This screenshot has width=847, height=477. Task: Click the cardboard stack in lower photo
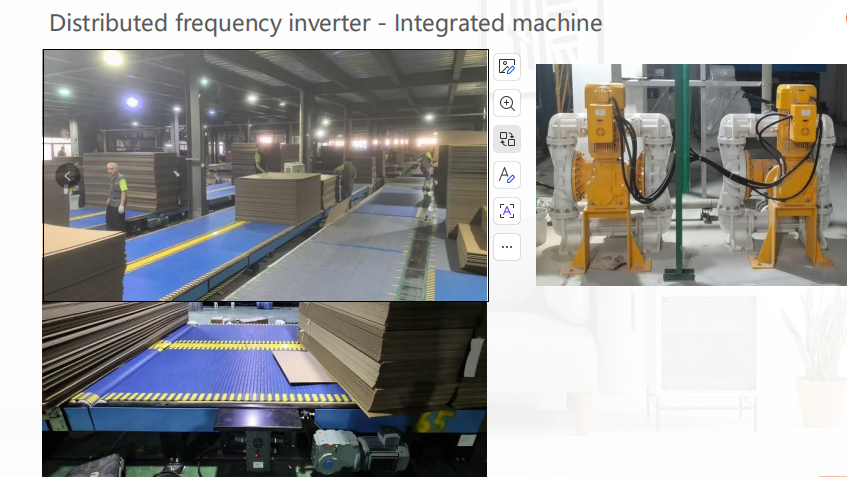coord(400,350)
